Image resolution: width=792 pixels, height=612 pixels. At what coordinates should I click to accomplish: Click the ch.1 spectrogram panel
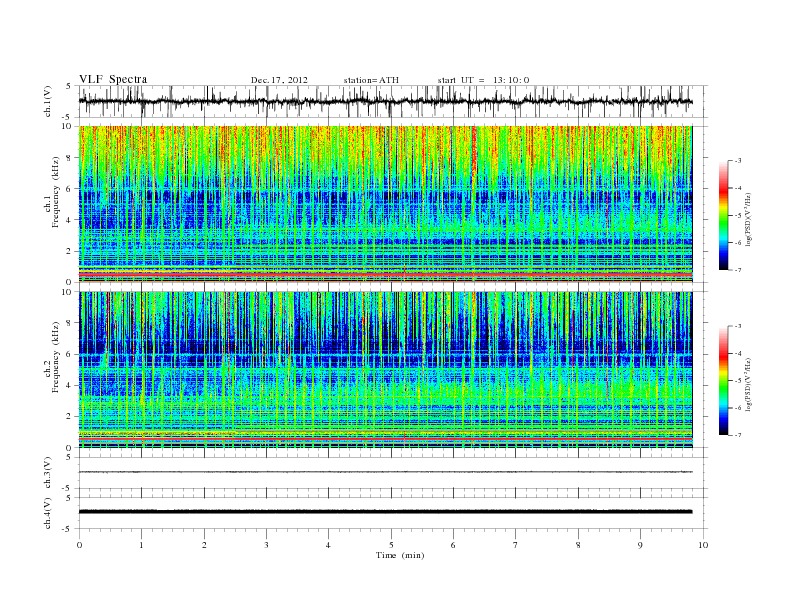click(385, 204)
